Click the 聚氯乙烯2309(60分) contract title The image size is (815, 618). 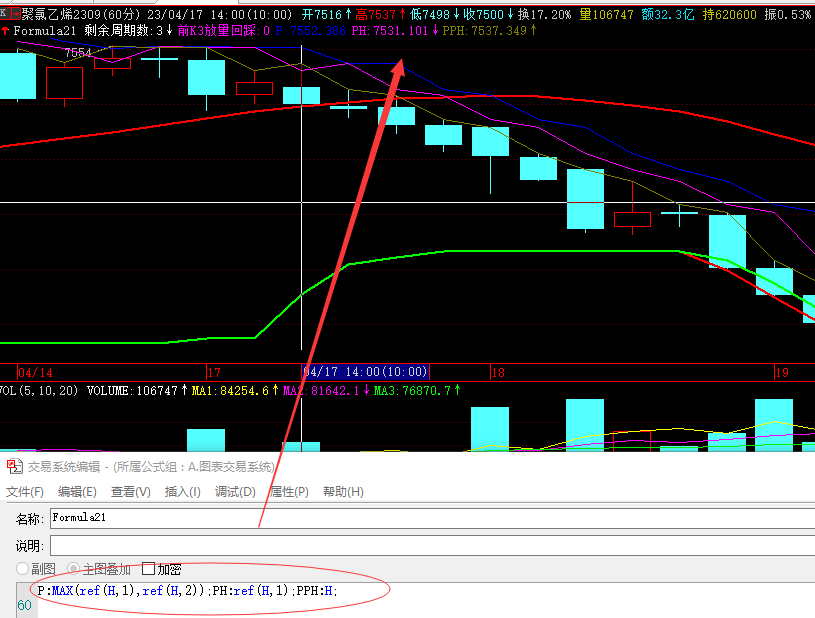[80, 15]
